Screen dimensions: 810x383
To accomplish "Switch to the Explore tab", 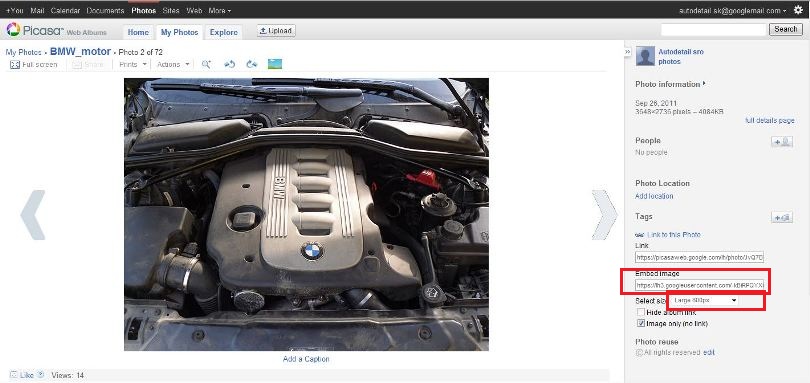I will click(224, 32).
